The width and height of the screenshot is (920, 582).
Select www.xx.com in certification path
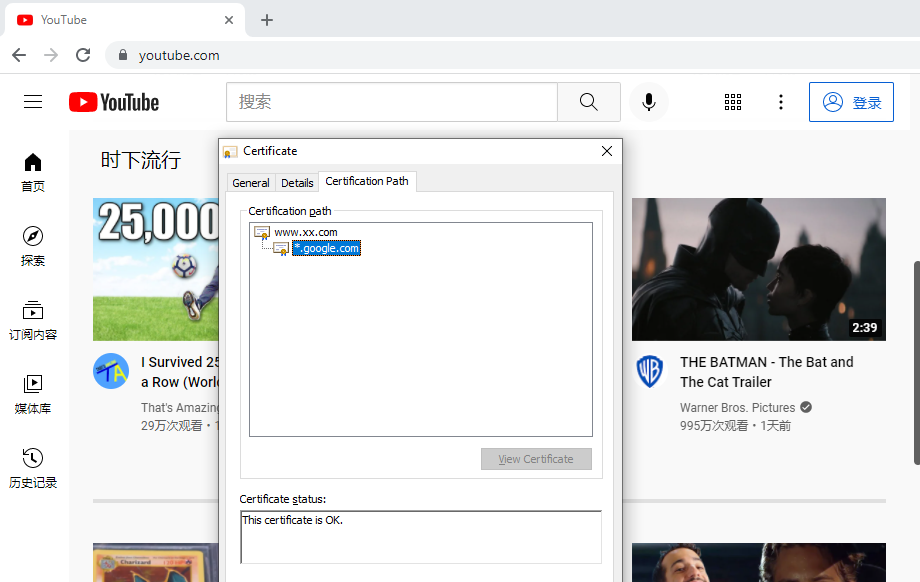[x=306, y=232]
